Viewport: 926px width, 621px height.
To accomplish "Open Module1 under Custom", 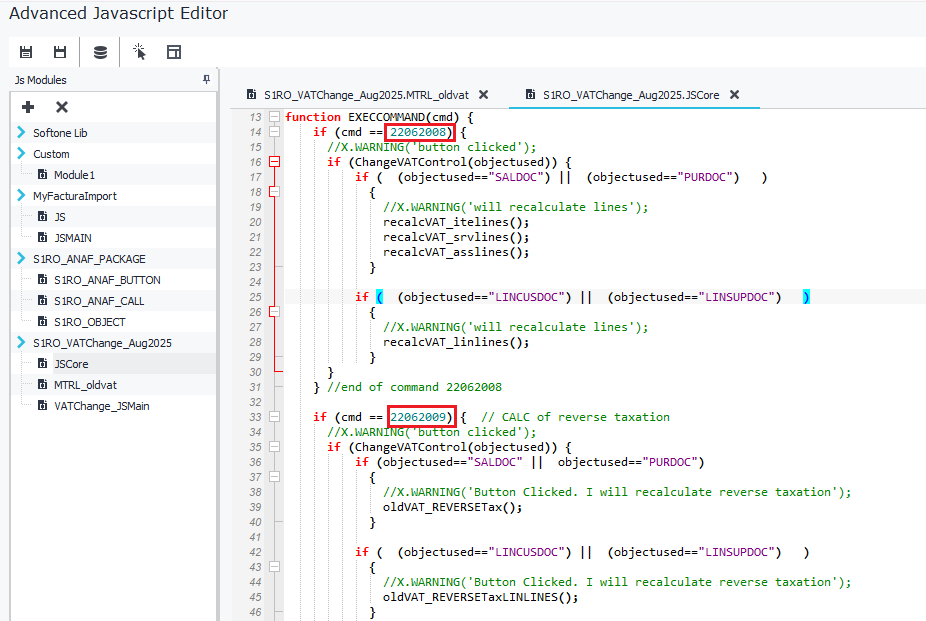I will click(x=74, y=175).
